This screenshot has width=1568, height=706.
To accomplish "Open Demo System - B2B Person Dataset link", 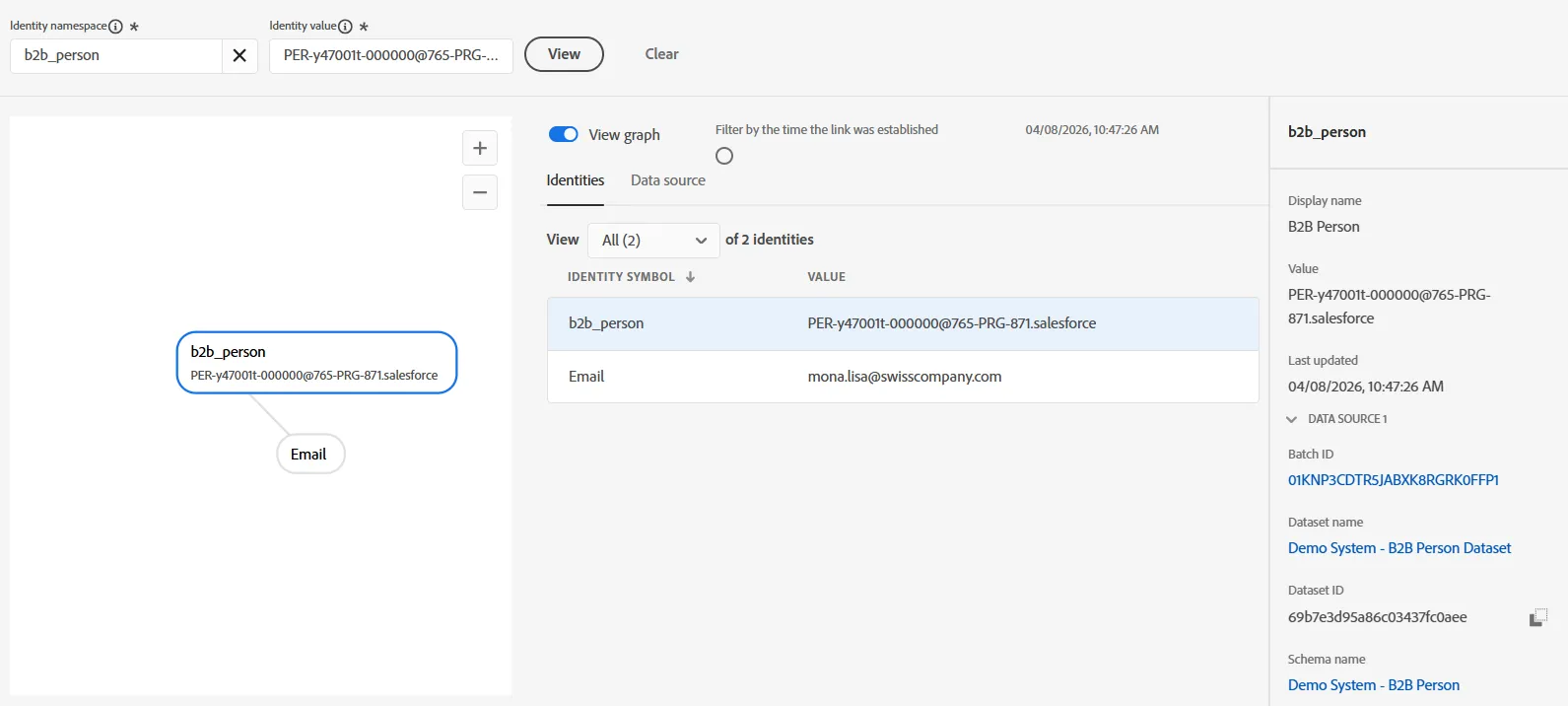I will tap(1399, 548).
